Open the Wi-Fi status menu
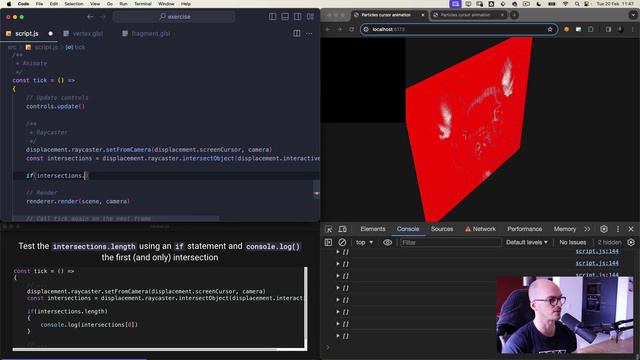The width and height of the screenshot is (640, 360). click(x=565, y=4)
